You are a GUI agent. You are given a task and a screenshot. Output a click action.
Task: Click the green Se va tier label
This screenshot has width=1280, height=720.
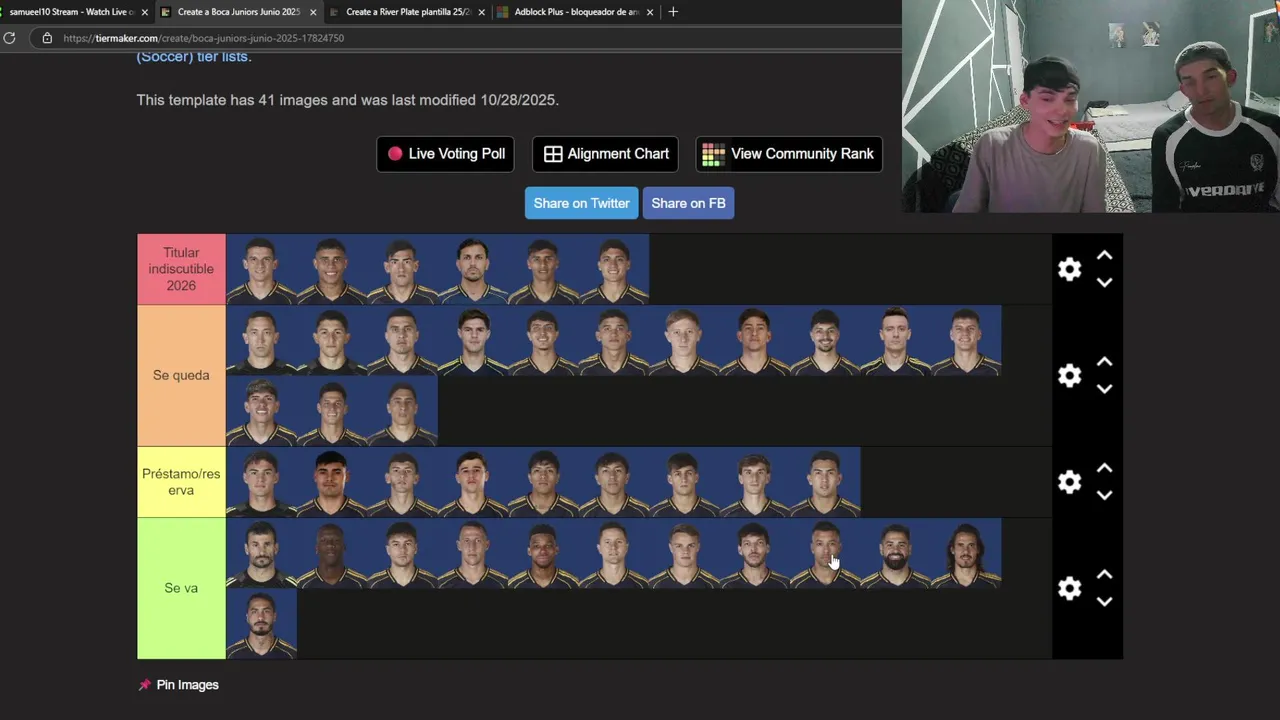pos(181,588)
